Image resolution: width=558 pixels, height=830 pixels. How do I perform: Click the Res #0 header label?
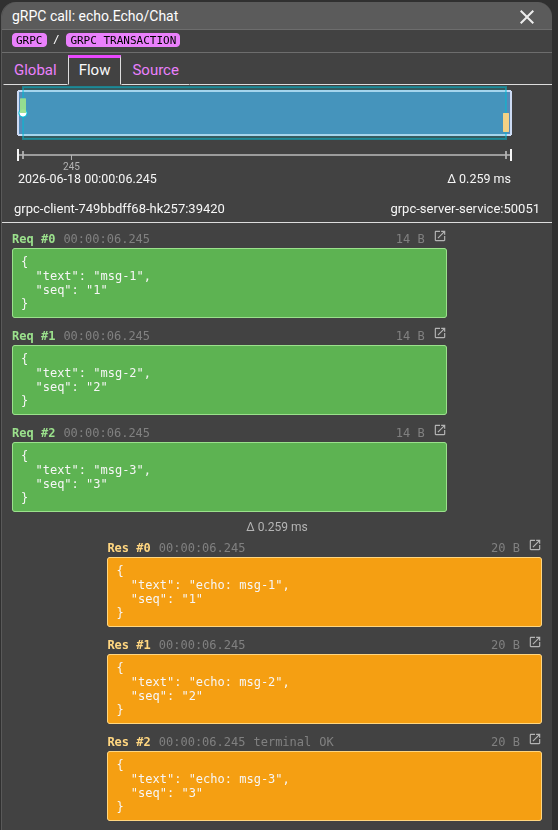click(129, 547)
